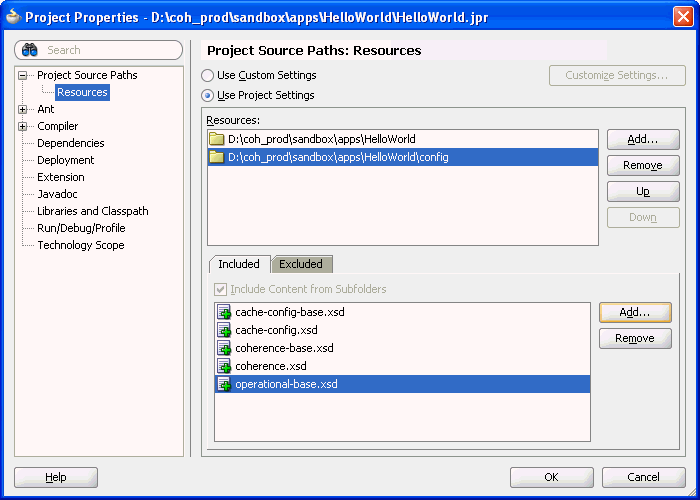Collapse the Project Source Paths node

(22, 75)
